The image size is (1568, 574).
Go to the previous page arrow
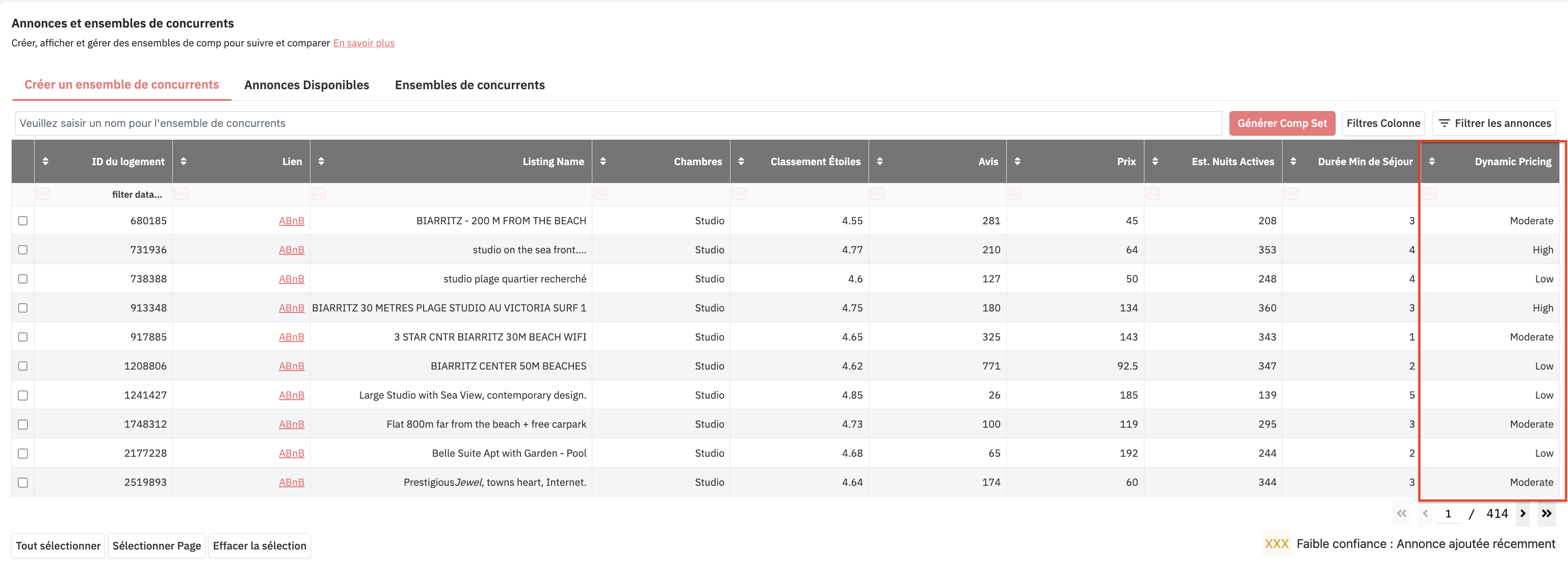tap(1426, 514)
